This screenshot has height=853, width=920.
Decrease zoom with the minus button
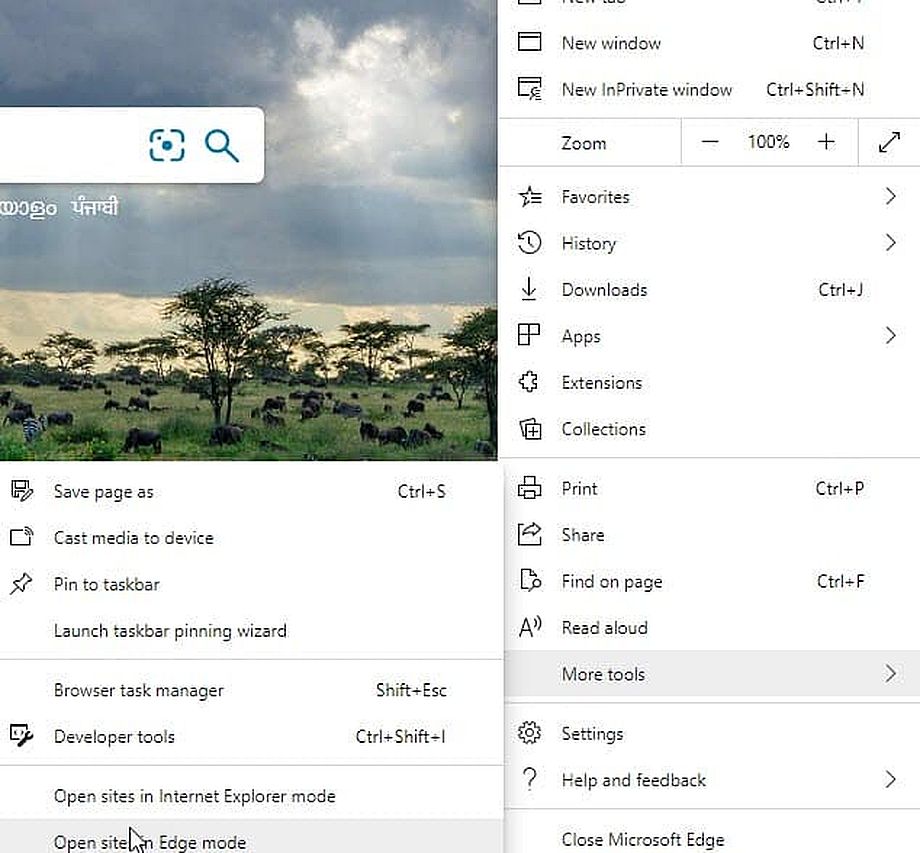tap(710, 143)
